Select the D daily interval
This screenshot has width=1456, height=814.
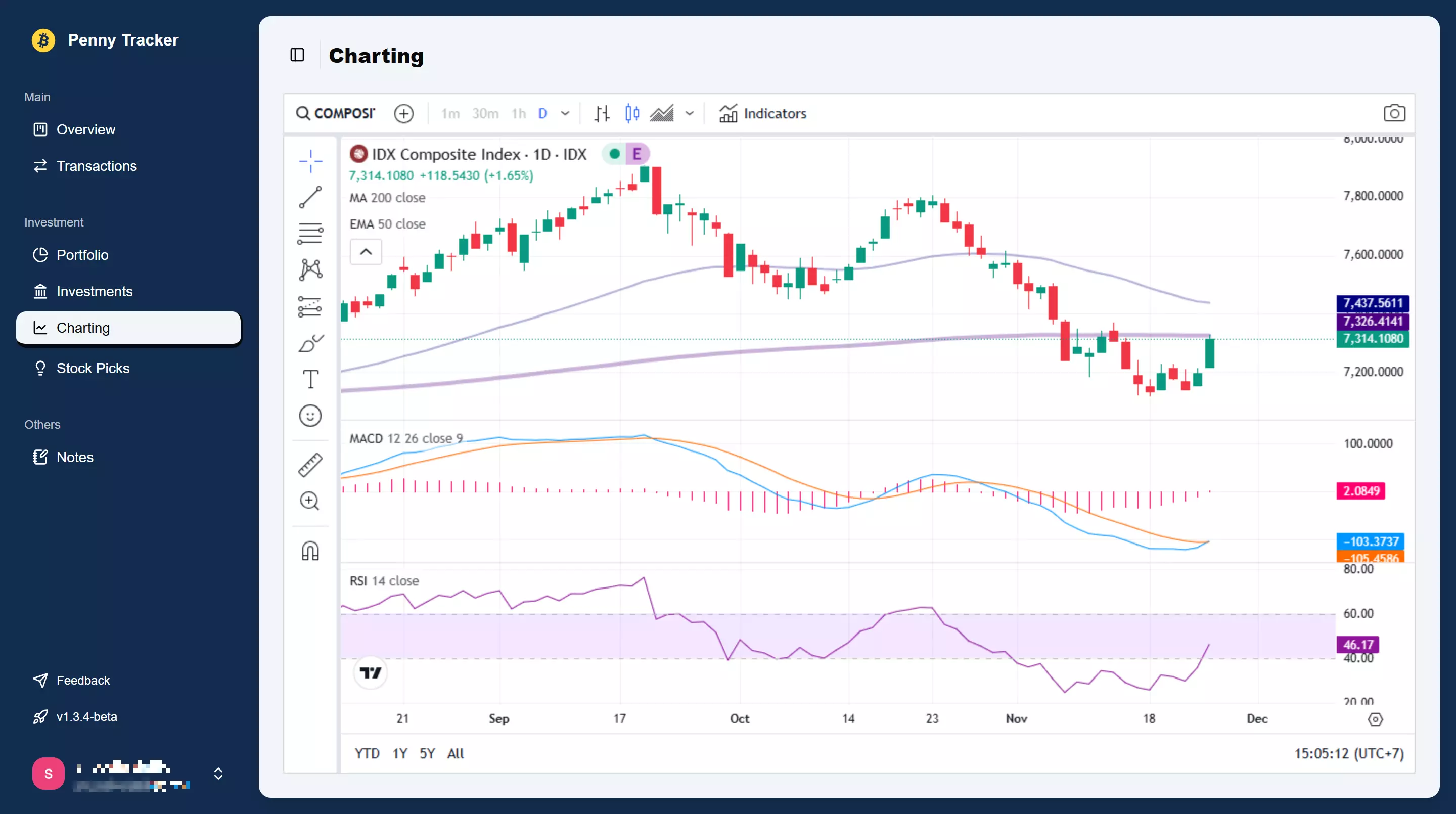pos(542,114)
